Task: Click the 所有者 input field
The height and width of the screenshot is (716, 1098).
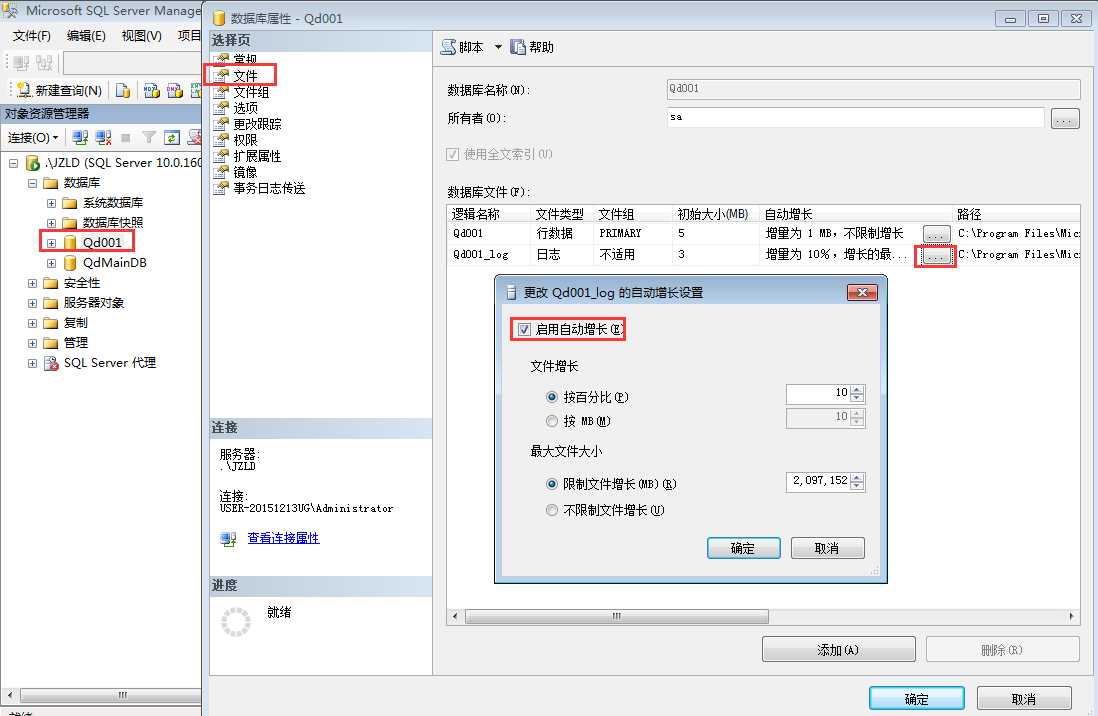Action: tap(856, 118)
